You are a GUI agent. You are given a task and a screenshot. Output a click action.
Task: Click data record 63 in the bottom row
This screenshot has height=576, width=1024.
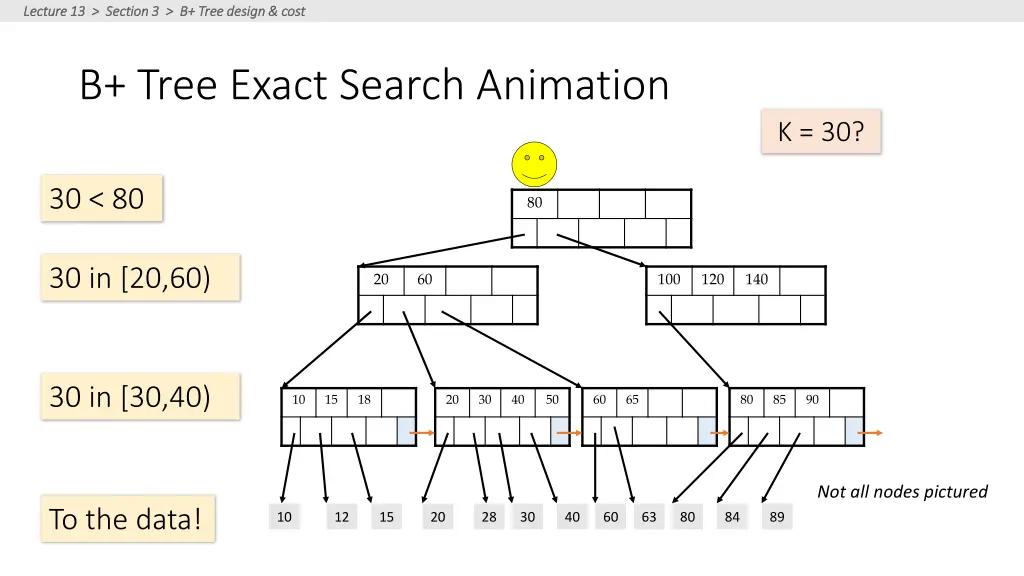coord(648,517)
